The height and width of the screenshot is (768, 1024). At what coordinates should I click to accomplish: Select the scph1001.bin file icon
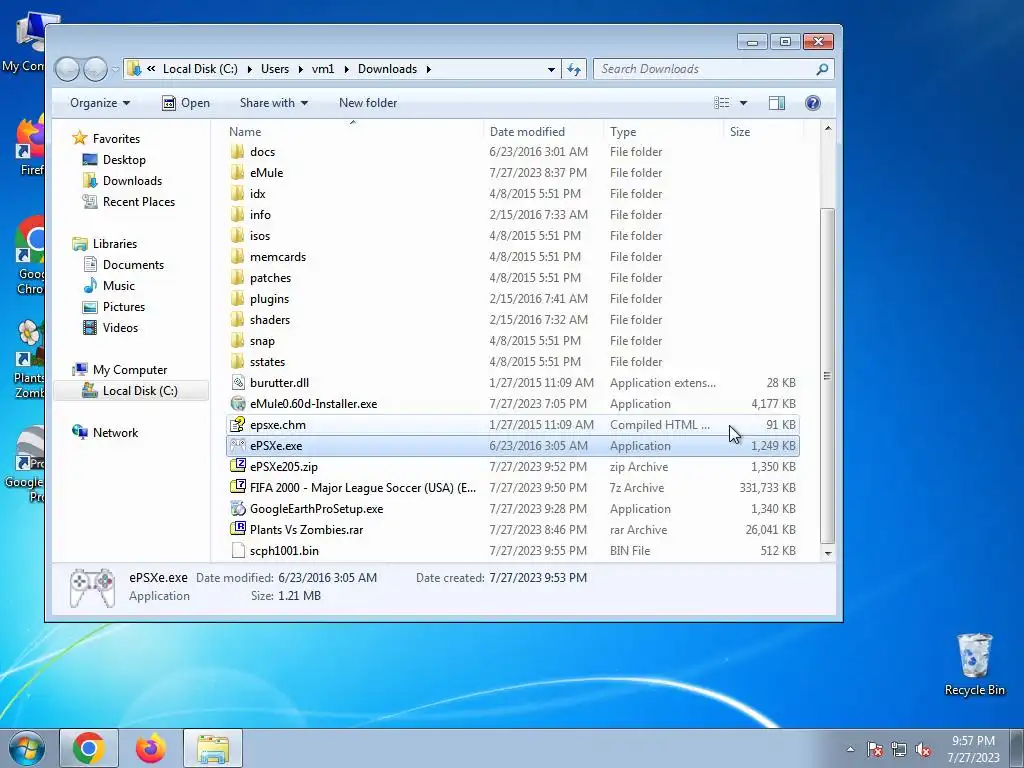(x=238, y=551)
